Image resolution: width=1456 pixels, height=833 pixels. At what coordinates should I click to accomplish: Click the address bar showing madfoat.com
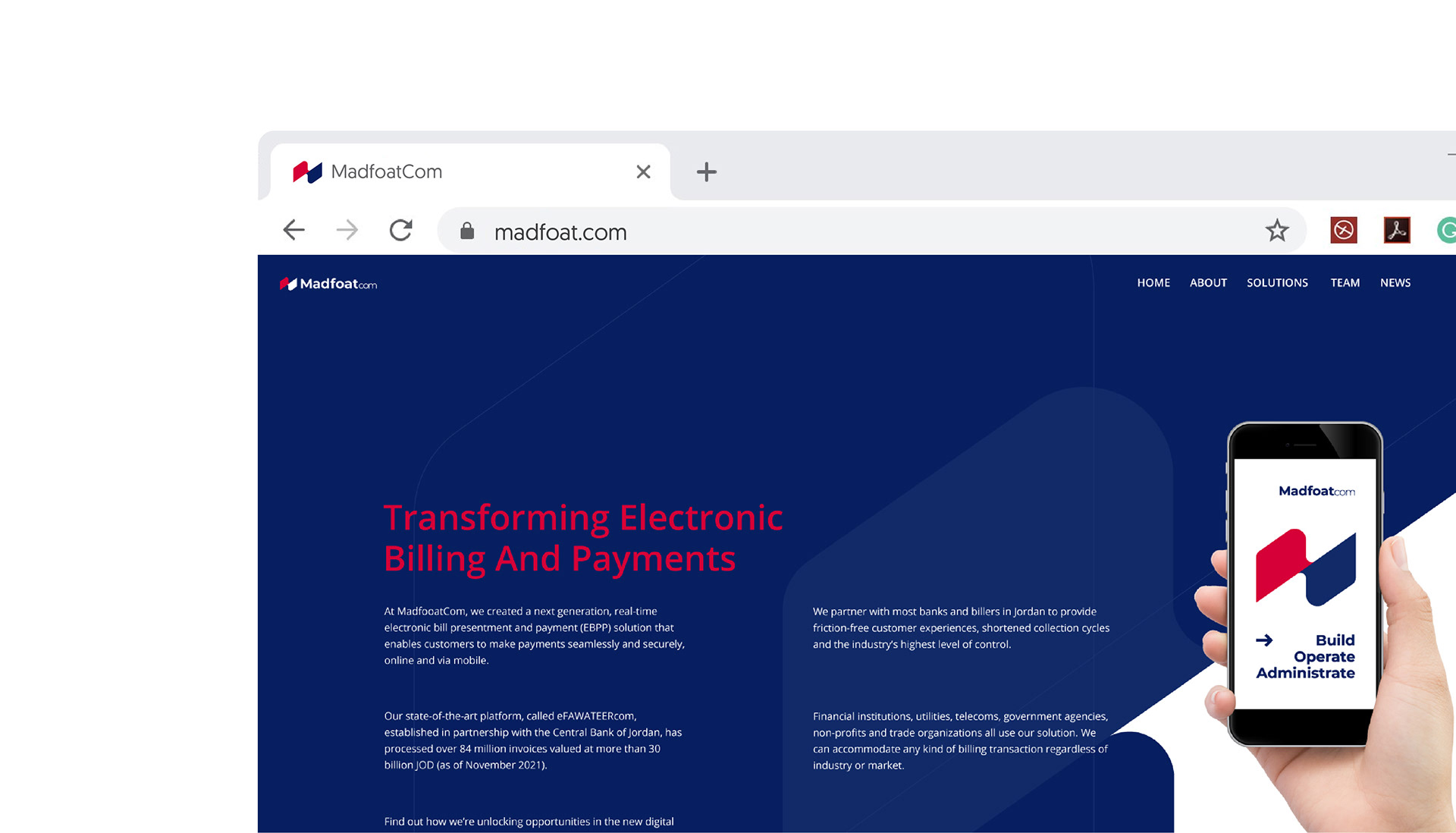point(872,231)
